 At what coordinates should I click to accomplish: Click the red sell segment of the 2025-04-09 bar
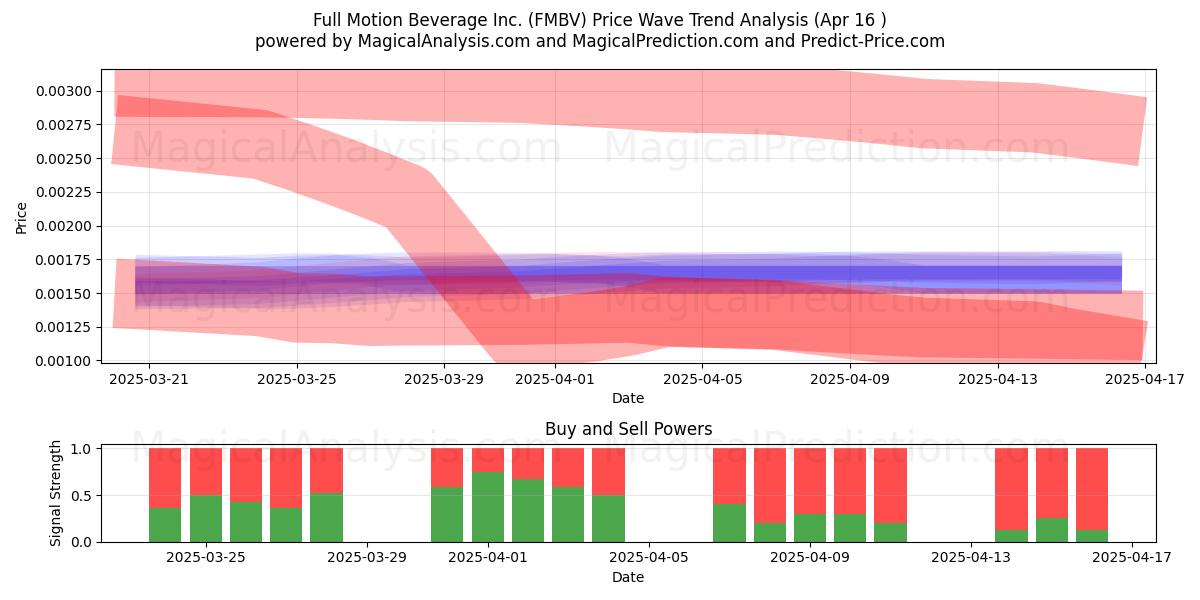pyautogui.click(x=810, y=481)
